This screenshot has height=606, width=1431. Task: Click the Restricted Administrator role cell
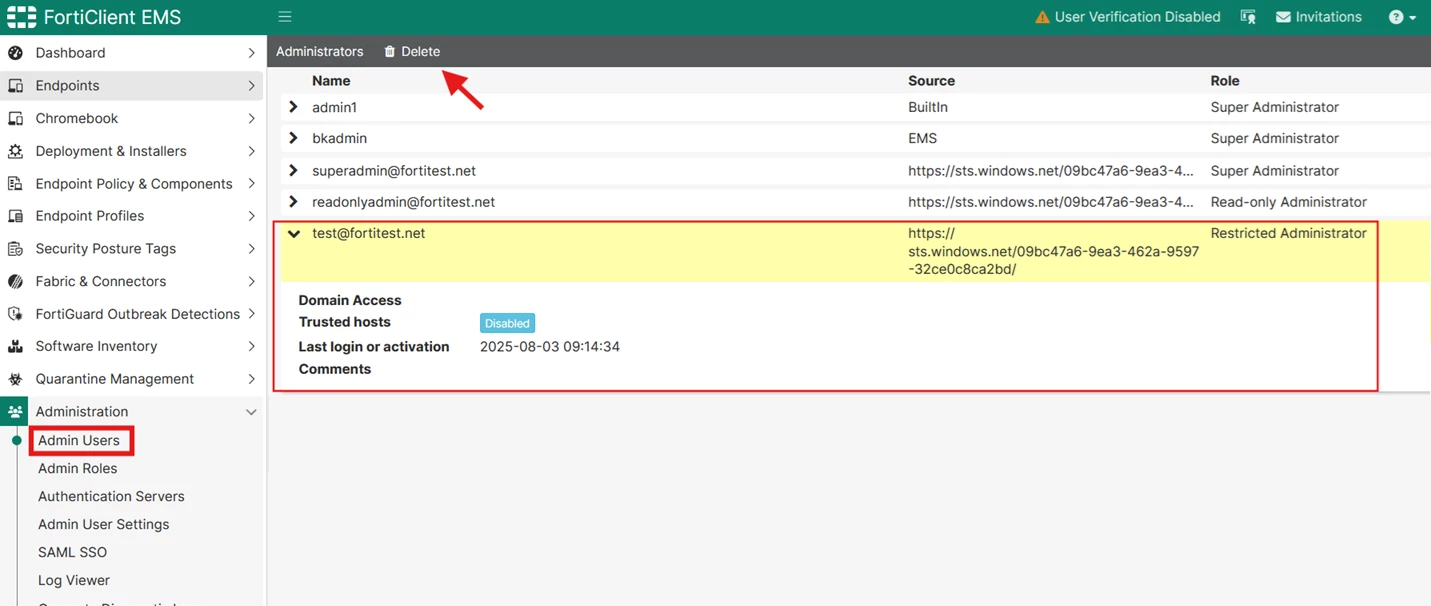point(1288,233)
